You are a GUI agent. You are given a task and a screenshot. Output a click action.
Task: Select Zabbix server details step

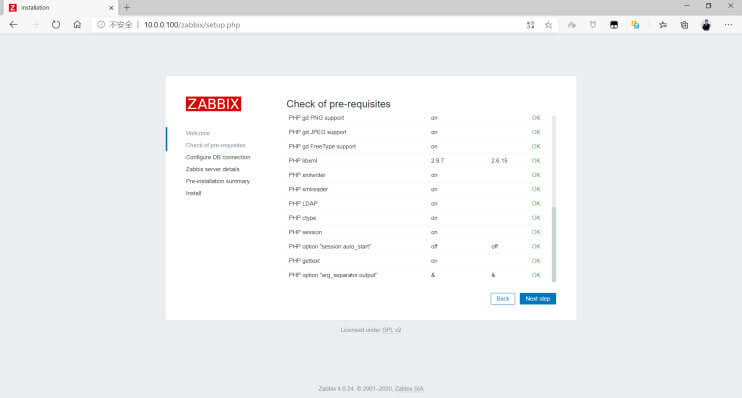tap(212, 169)
